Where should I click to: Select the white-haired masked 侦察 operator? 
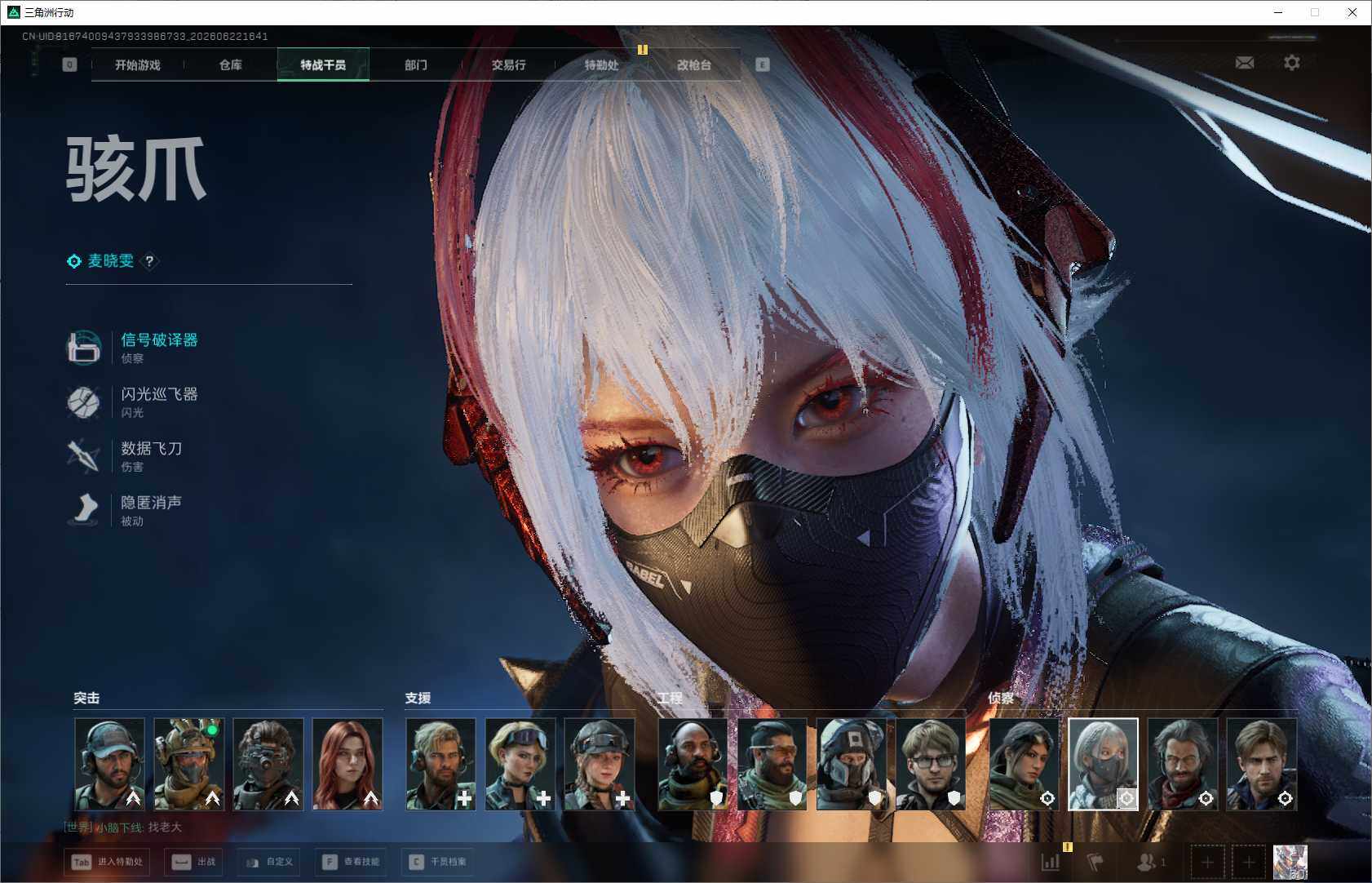[1103, 764]
